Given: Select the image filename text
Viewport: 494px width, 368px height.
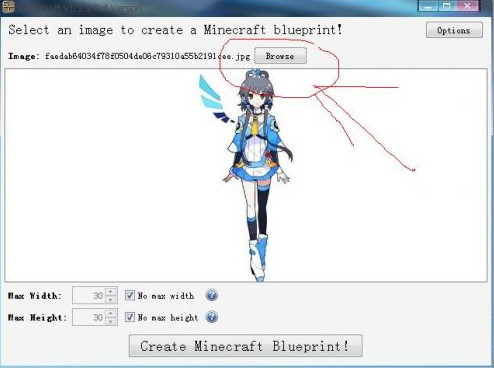Looking at the screenshot, I should click(147, 56).
